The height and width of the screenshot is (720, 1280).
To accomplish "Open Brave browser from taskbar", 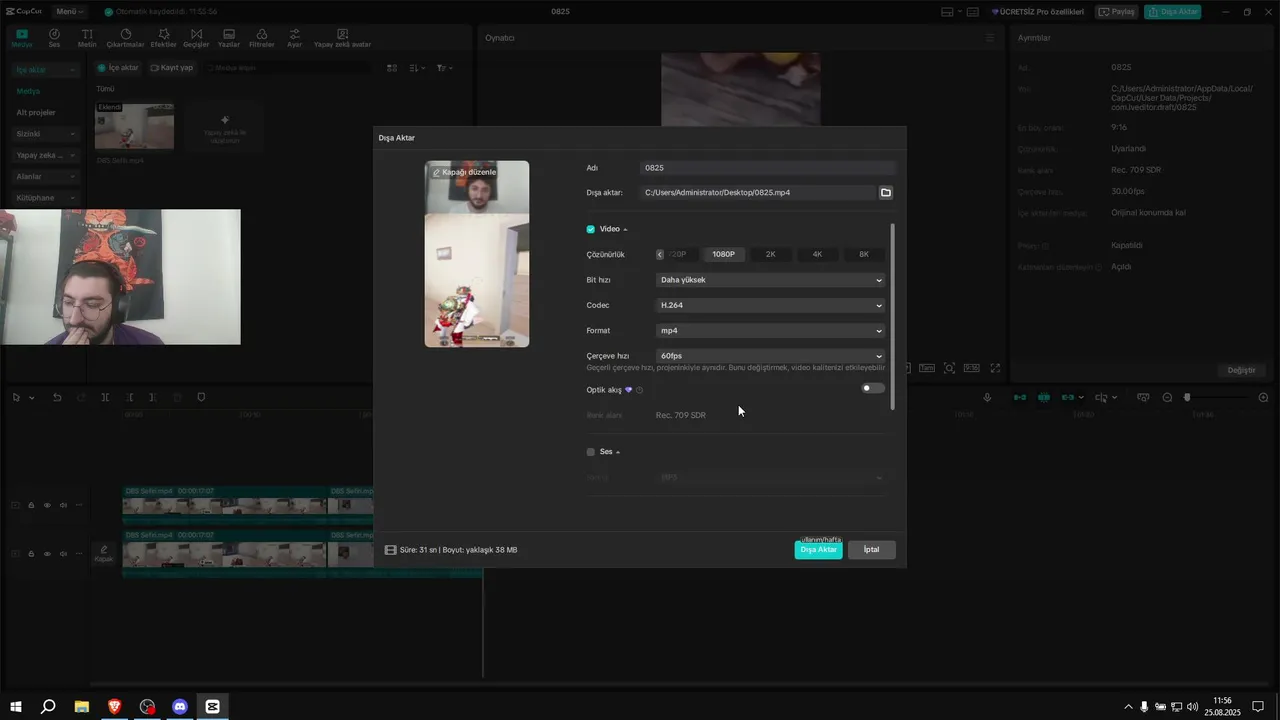I will point(114,707).
